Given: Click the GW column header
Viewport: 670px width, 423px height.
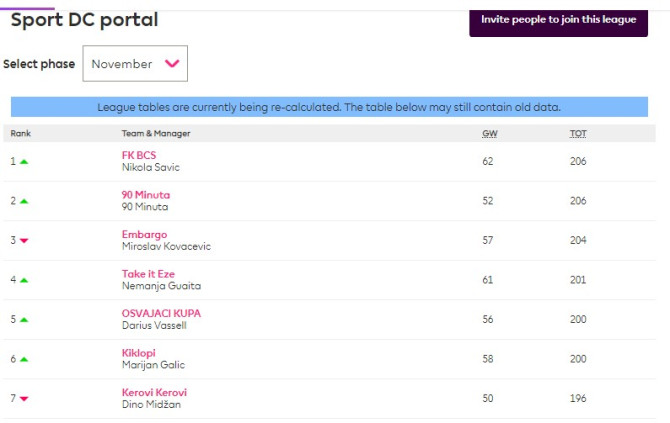Looking at the screenshot, I should point(488,133).
